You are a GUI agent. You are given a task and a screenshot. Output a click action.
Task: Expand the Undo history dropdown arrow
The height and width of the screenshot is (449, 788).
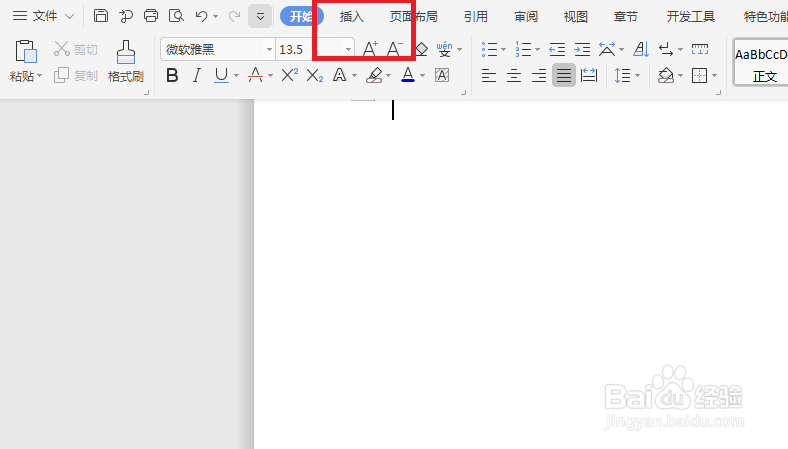click(x=216, y=17)
